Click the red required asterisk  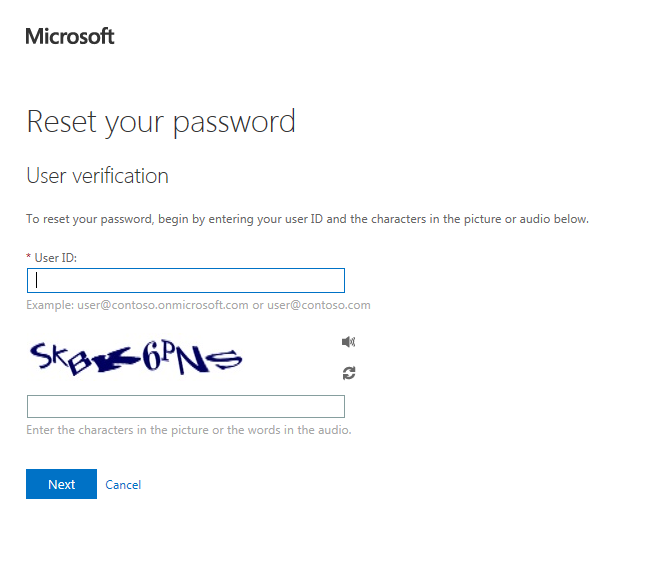(29, 256)
